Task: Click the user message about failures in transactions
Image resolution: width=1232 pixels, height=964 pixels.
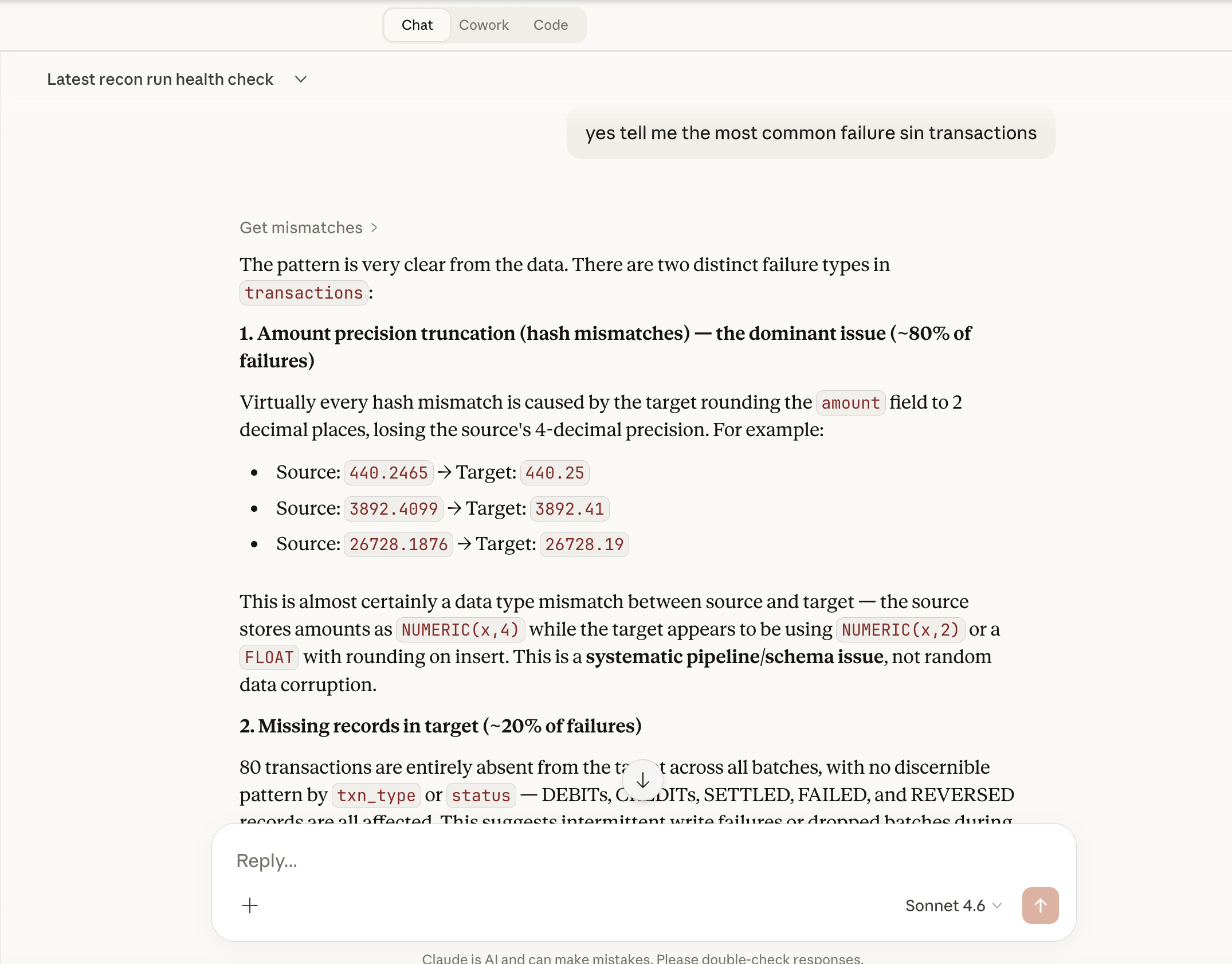Action: click(x=811, y=133)
